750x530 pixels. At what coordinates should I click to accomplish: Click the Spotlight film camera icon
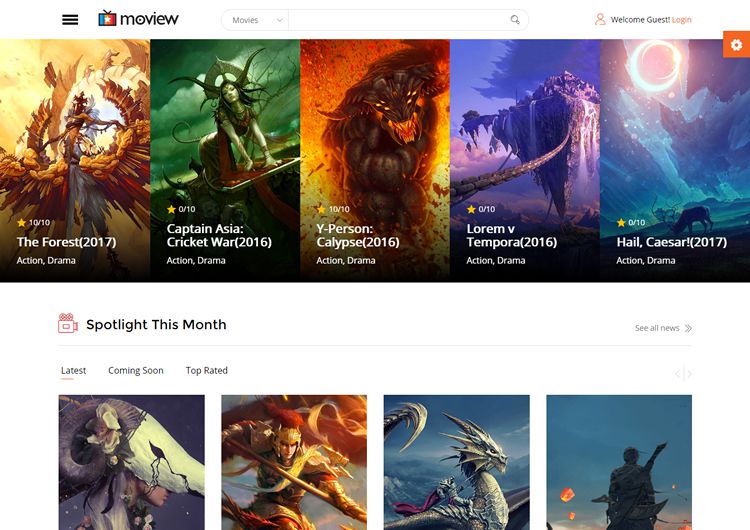67,323
